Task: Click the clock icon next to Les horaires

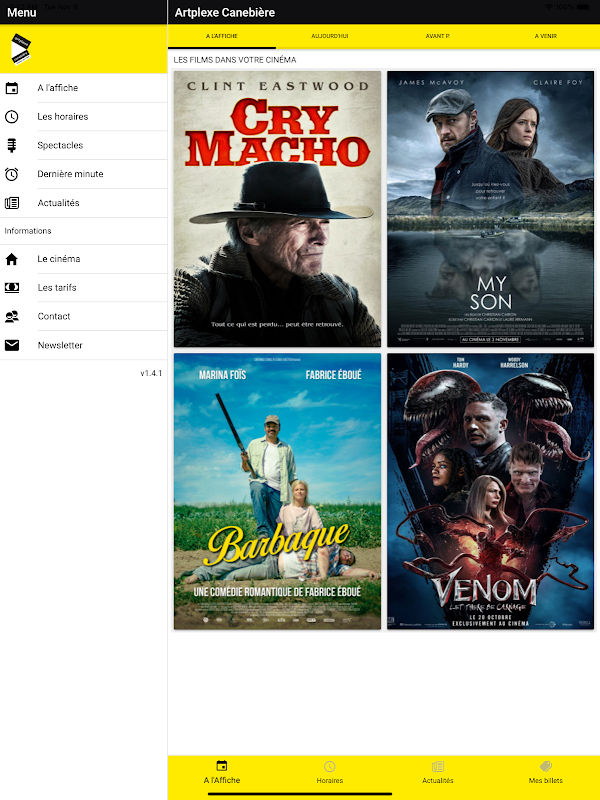Action: pyautogui.click(x=12, y=116)
